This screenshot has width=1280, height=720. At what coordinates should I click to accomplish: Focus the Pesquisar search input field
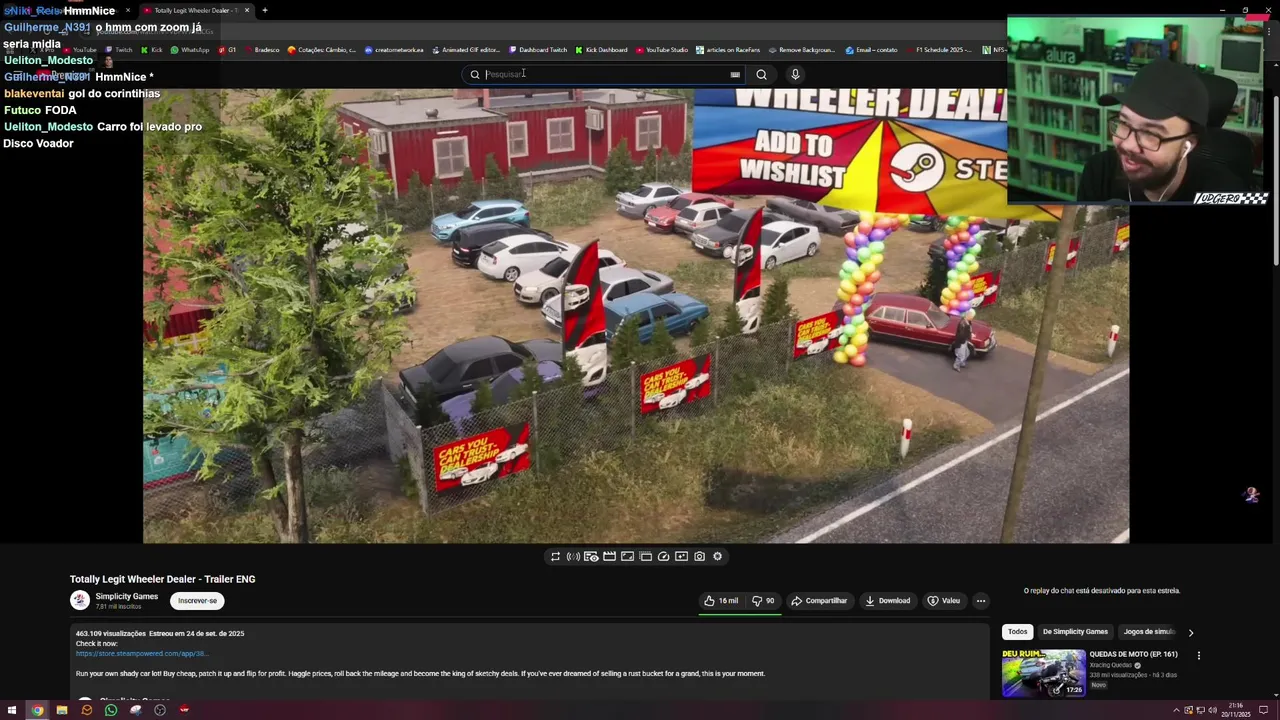605,74
